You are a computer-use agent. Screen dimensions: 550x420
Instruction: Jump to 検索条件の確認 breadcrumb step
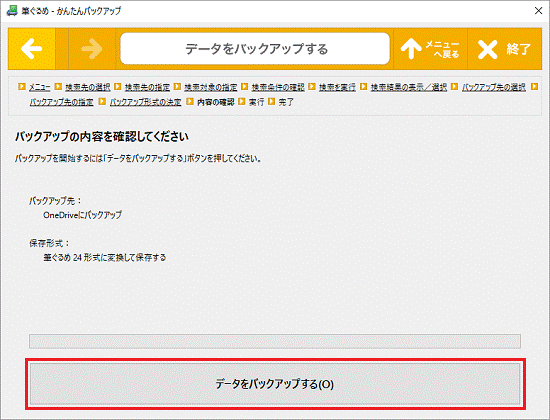click(278, 87)
